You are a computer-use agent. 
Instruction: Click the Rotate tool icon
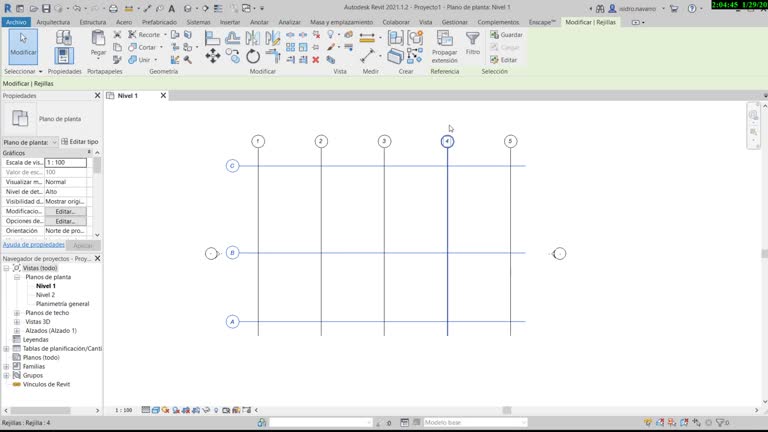[x=252, y=57]
